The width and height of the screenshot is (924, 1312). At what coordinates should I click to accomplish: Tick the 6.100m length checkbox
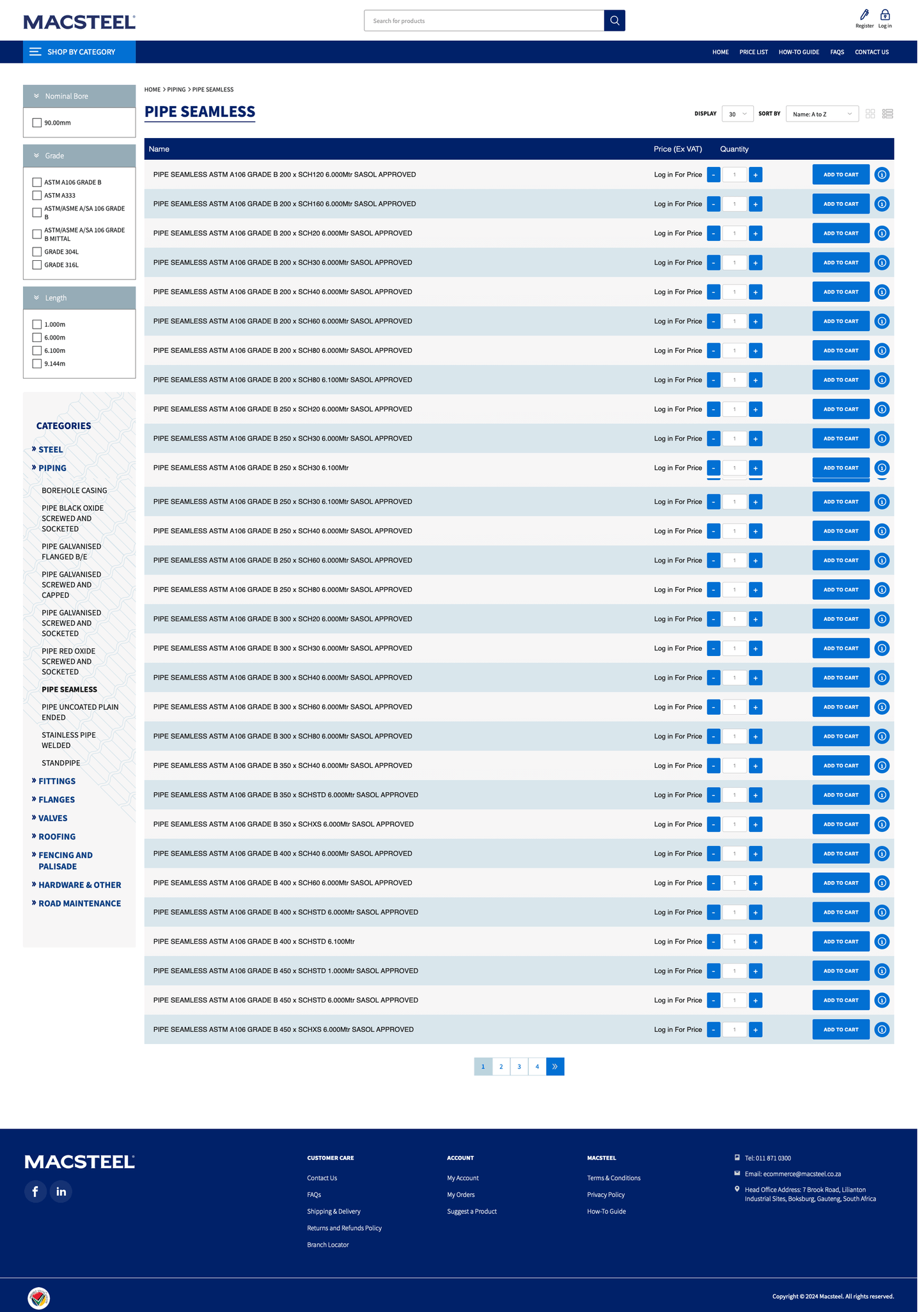coord(37,350)
